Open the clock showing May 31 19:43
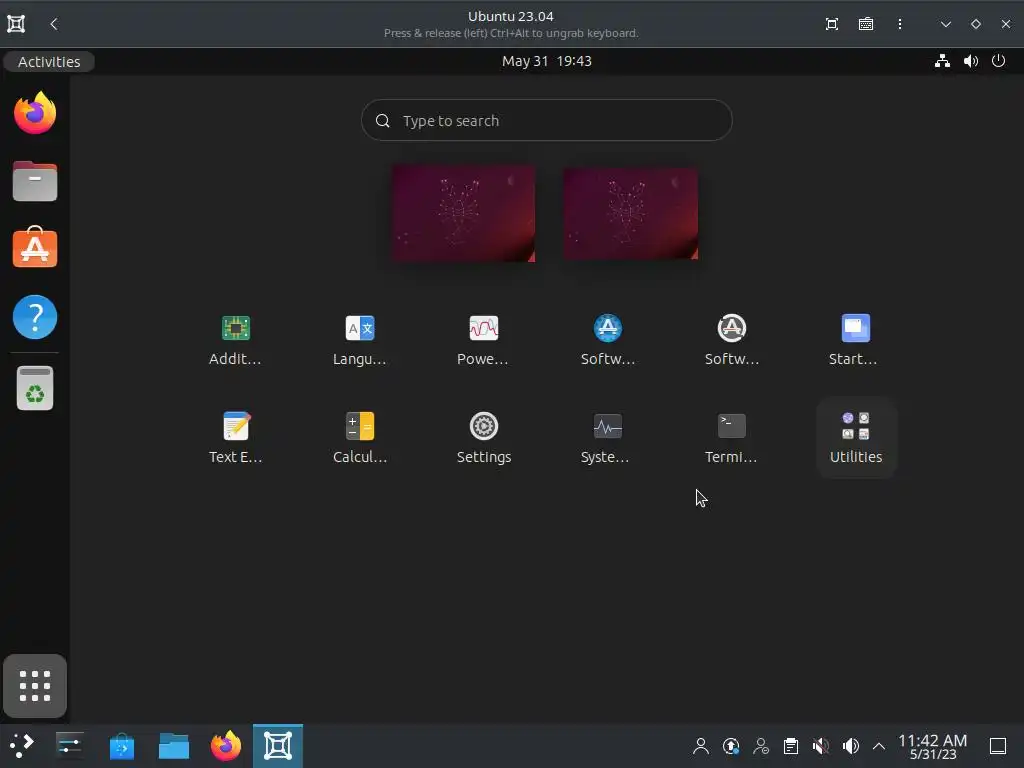 pyautogui.click(x=547, y=61)
